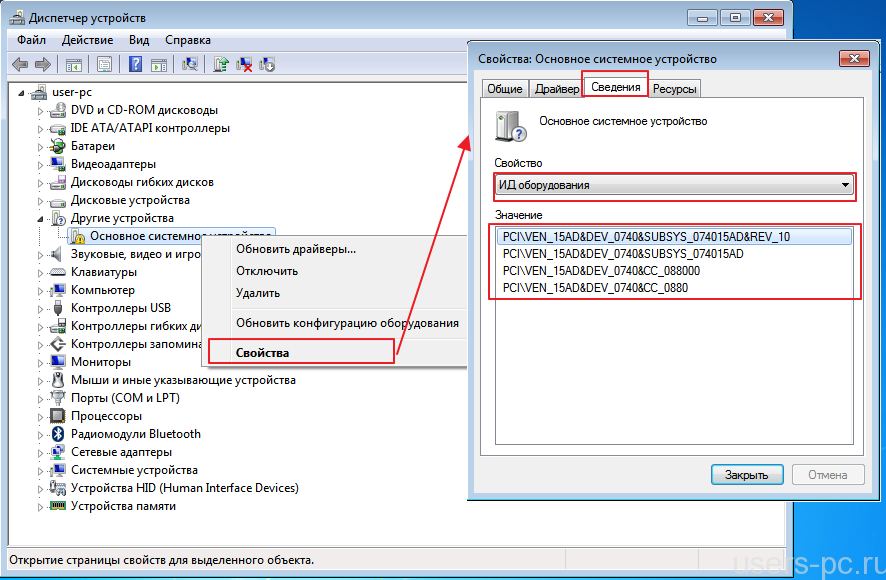
Task: Click the blue question mark Help toolbar icon
Action: 136,65
